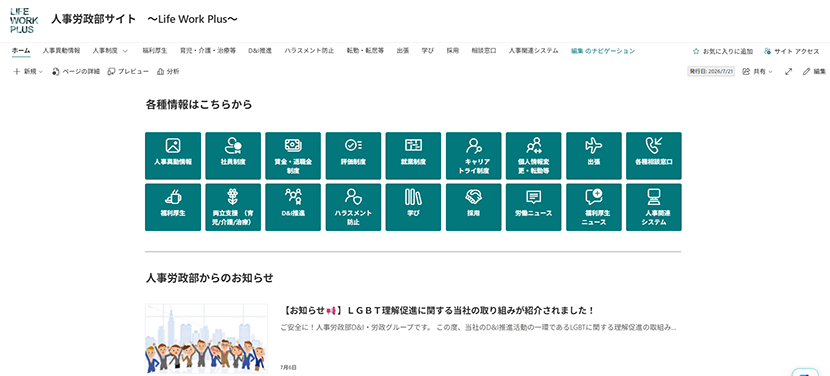Go to 学び in top navigation
This screenshot has height=376, width=830.
point(428,51)
